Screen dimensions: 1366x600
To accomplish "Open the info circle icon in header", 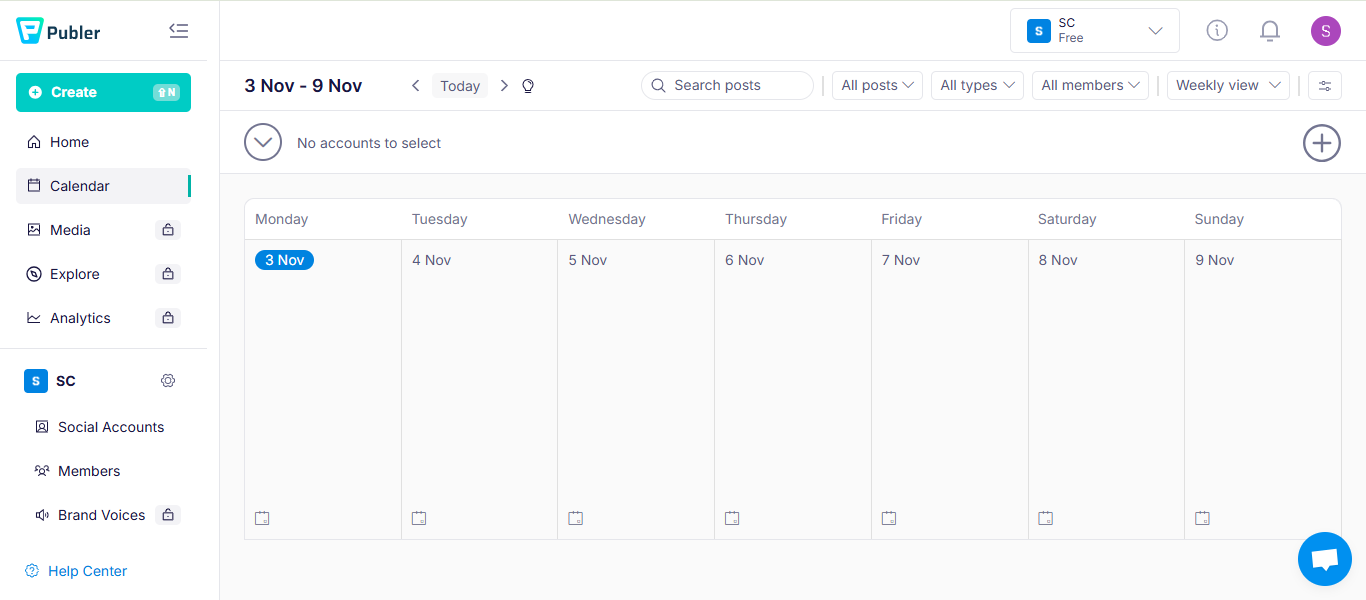I will point(1217,31).
